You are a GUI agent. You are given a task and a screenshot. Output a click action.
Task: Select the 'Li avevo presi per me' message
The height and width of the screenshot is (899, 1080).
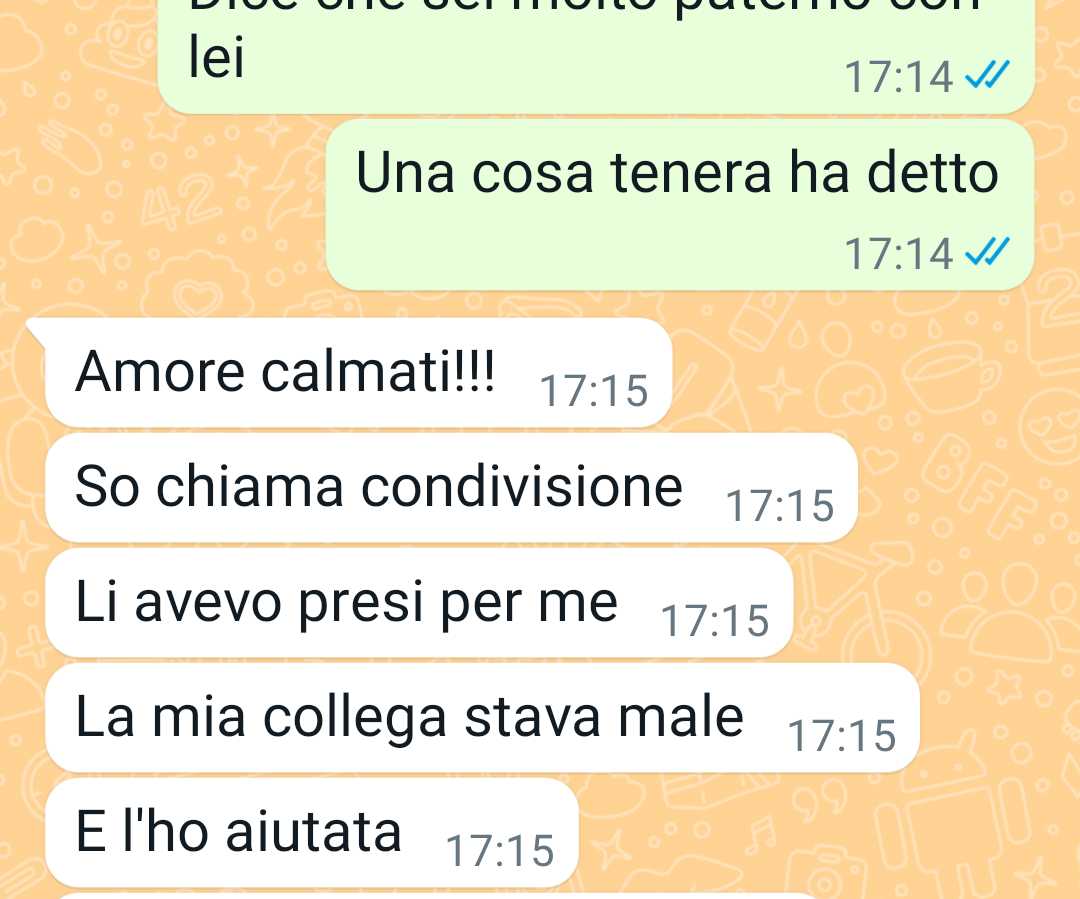tap(419, 603)
